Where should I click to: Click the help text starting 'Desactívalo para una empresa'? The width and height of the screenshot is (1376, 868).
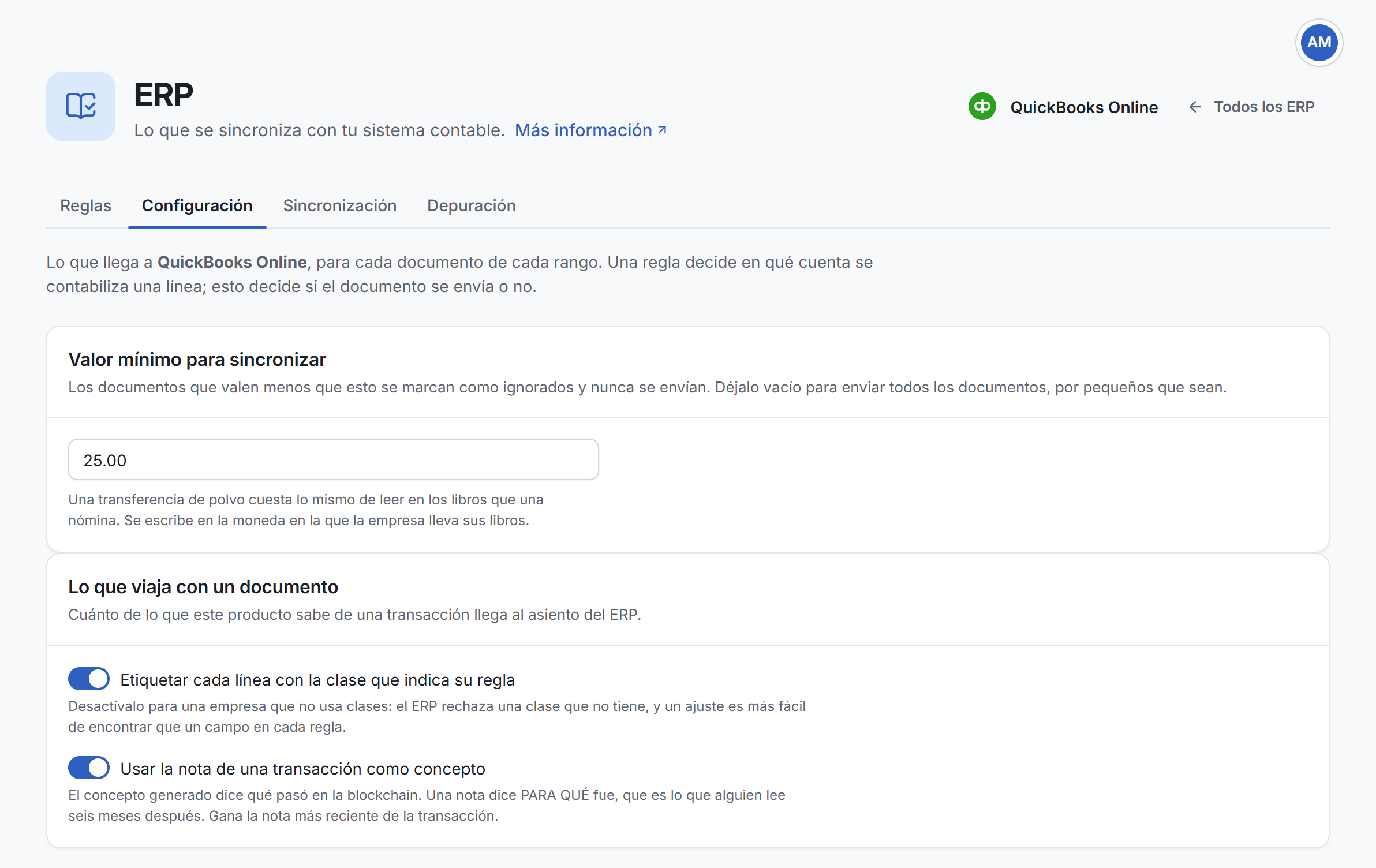coord(437,716)
